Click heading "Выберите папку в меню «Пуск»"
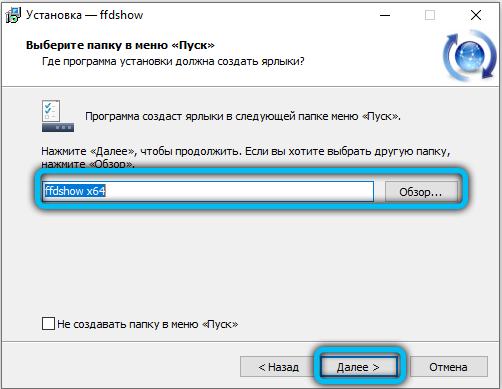The height and width of the screenshot is (389, 502). click(x=120, y=45)
